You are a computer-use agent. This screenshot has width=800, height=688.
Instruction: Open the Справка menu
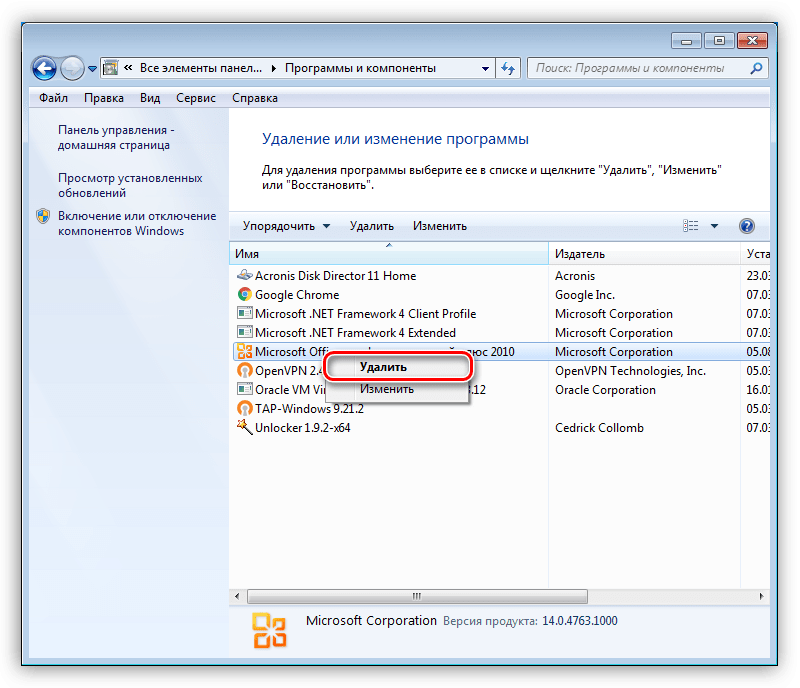tap(255, 98)
